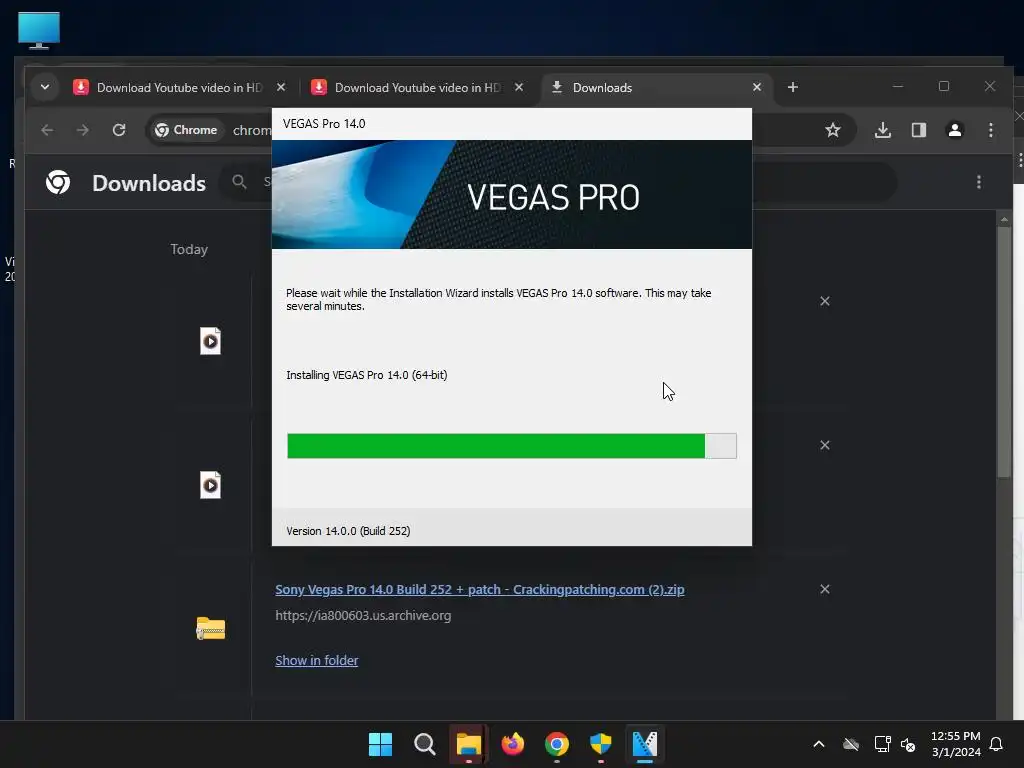Toggle Chrome side panel

(x=919, y=130)
